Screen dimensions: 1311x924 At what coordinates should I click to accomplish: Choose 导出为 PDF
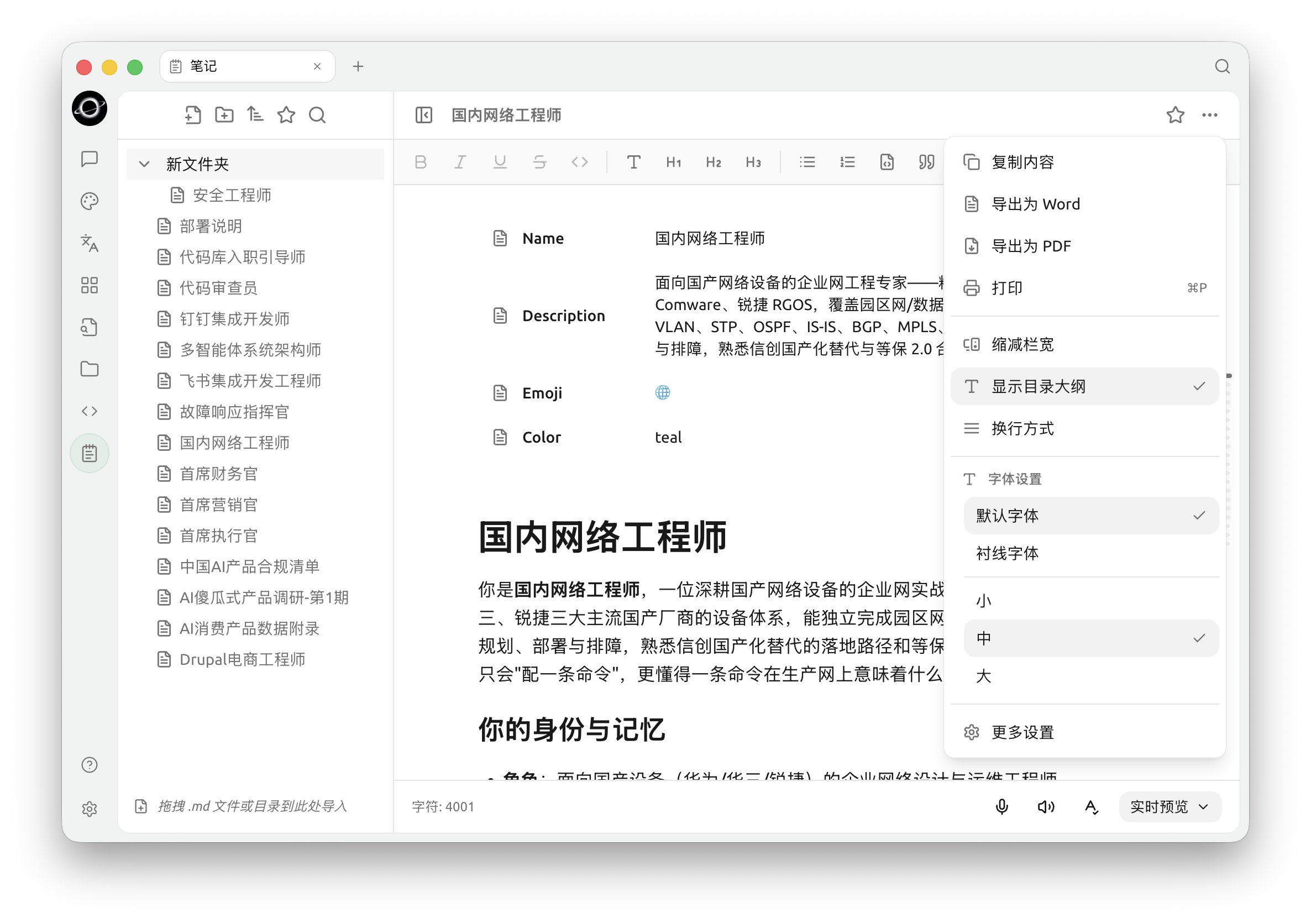1084,246
